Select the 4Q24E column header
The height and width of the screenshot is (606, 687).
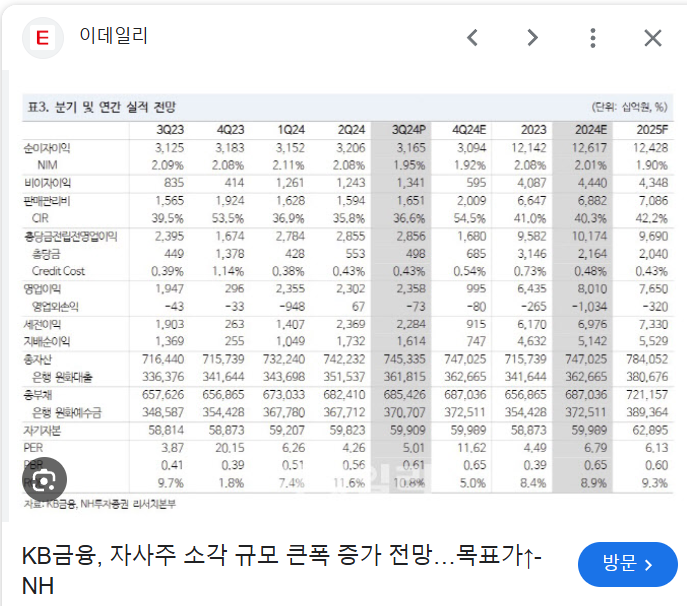pyautogui.click(x=469, y=130)
